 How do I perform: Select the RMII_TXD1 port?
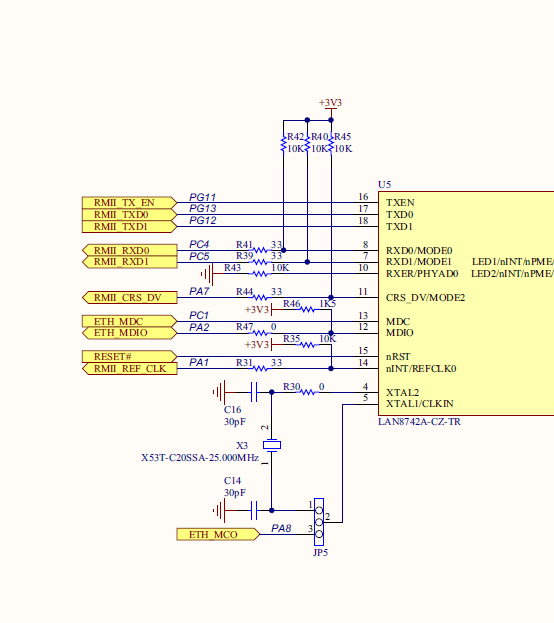point(129,226)
